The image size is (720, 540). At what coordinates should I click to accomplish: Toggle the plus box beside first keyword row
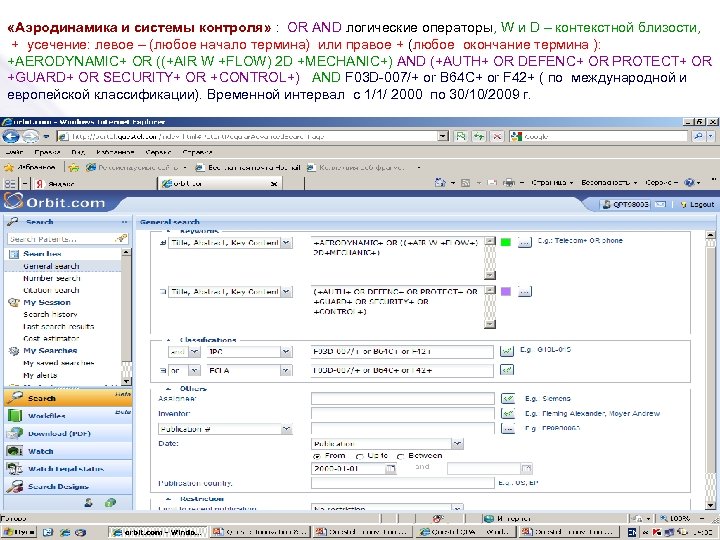click(163, 243)
